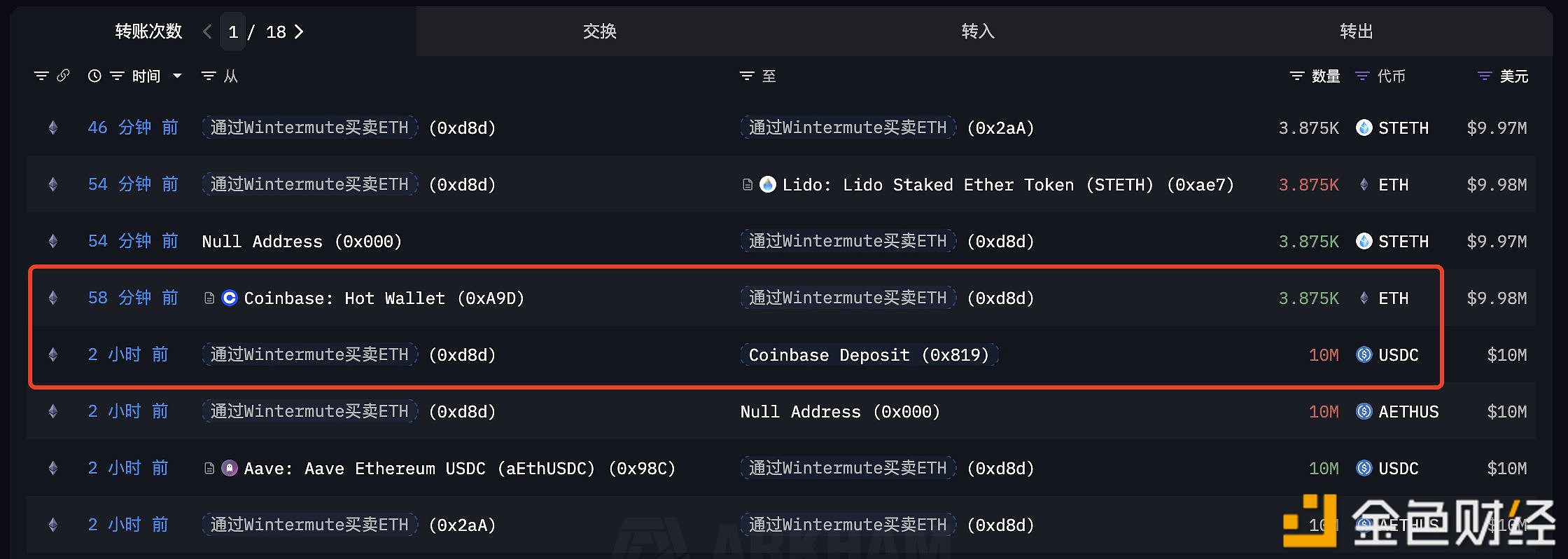Viewport: 1568px width, 559px height.
Task: Open the 数量 column filter
Action: 1297,76
